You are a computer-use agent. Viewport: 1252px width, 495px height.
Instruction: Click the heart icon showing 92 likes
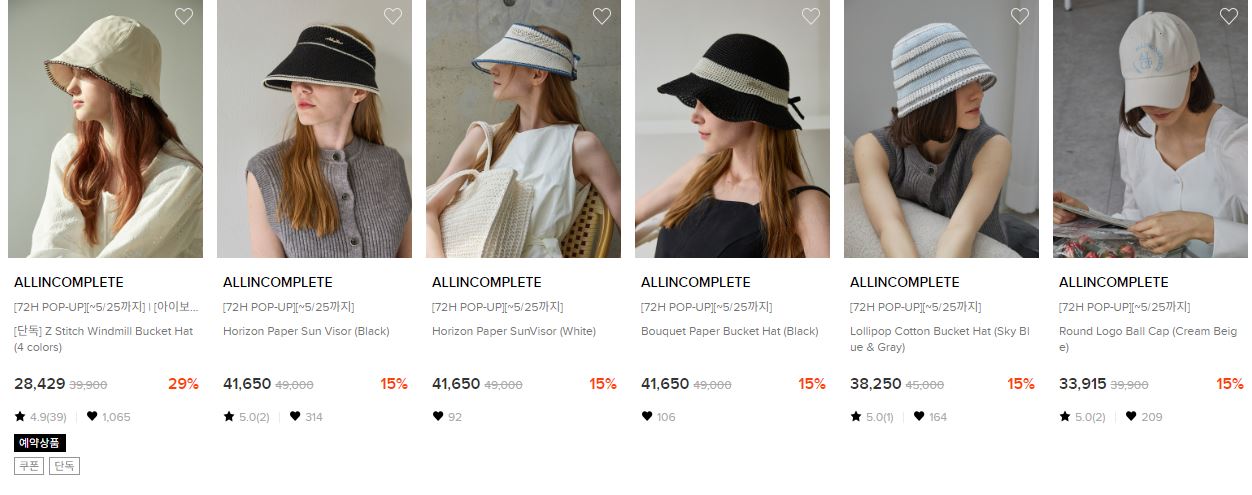438,417
